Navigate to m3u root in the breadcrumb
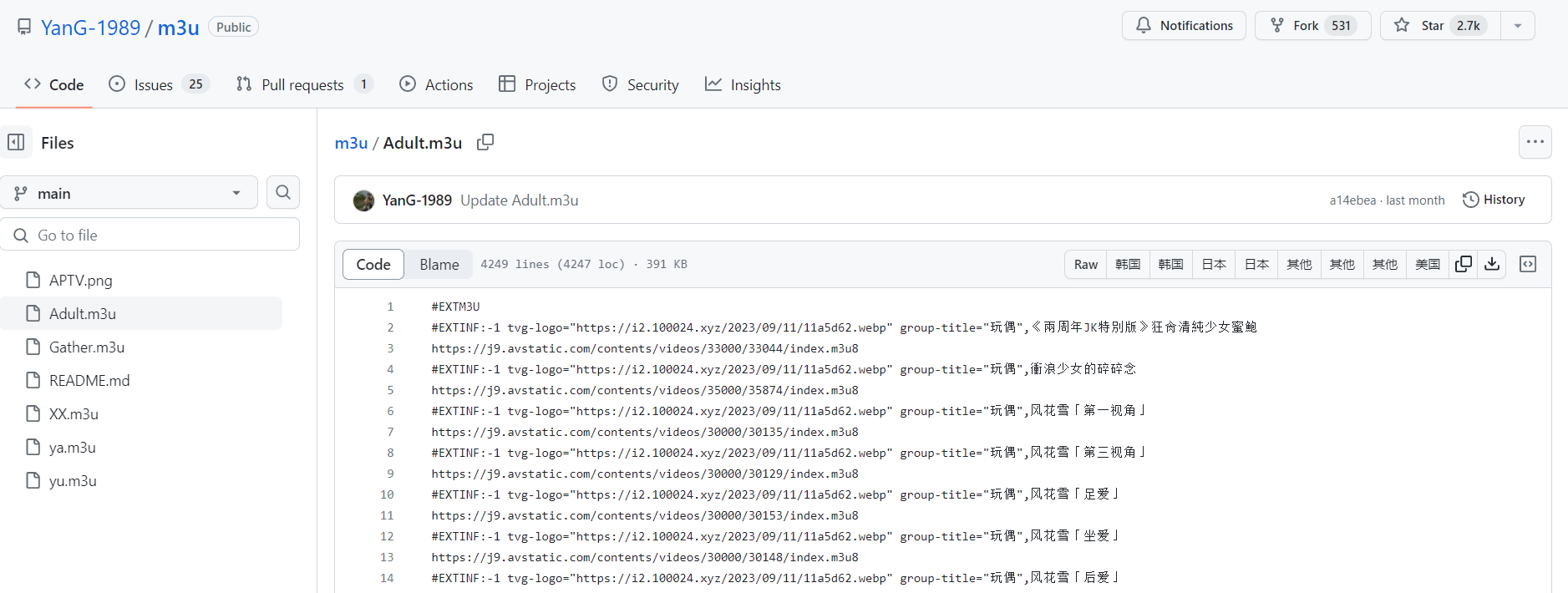1568x593 pixels. (351, 143)
